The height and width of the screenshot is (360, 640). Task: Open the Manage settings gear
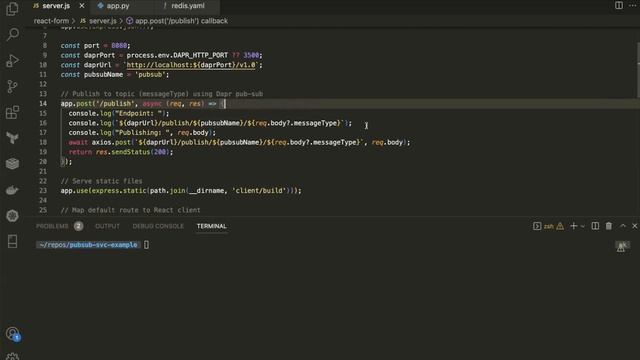(12, 357)
